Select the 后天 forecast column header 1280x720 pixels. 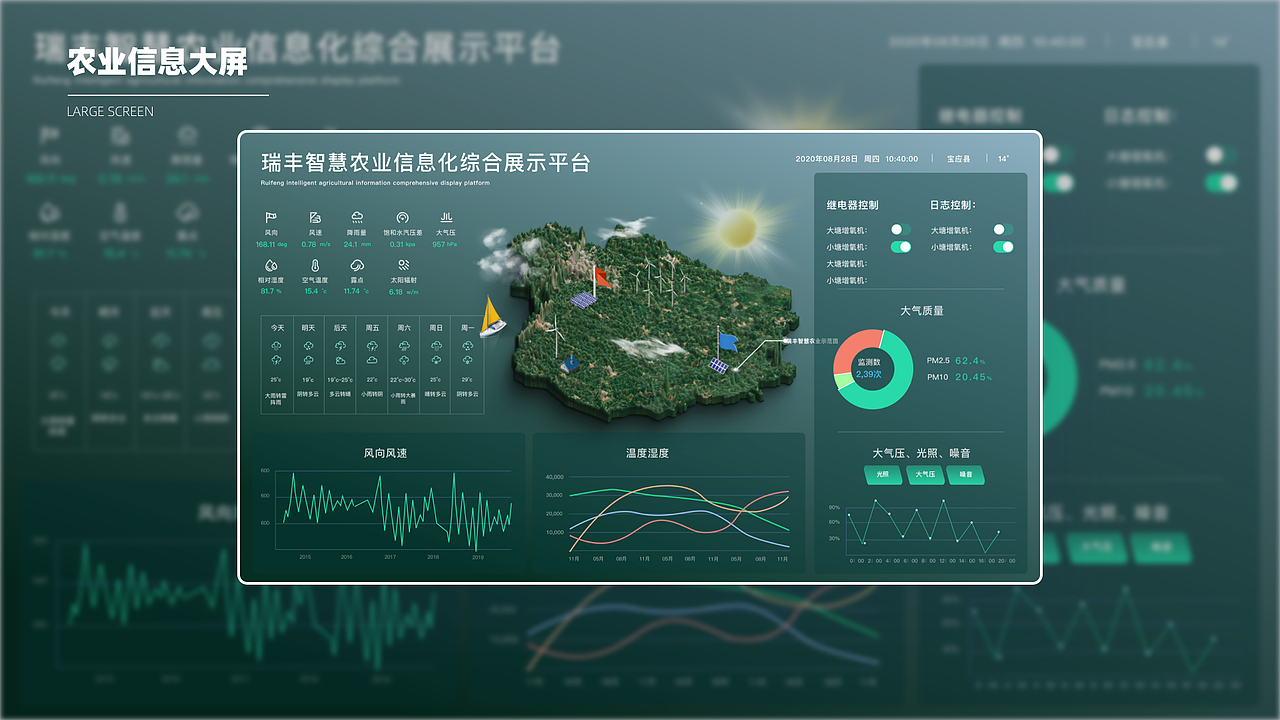coord(341,328)
